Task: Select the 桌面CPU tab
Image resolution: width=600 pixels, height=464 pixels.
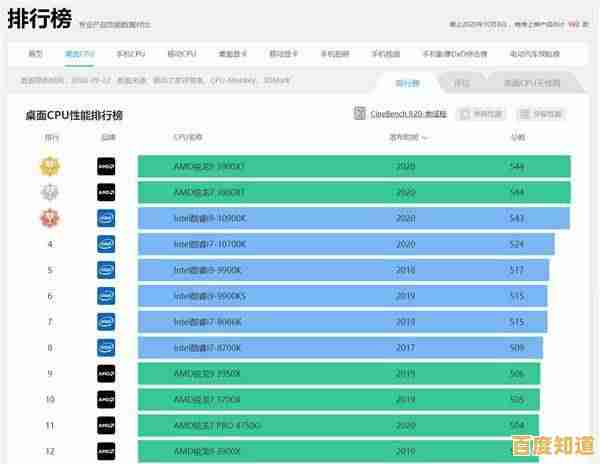Action: coord(80,53)
